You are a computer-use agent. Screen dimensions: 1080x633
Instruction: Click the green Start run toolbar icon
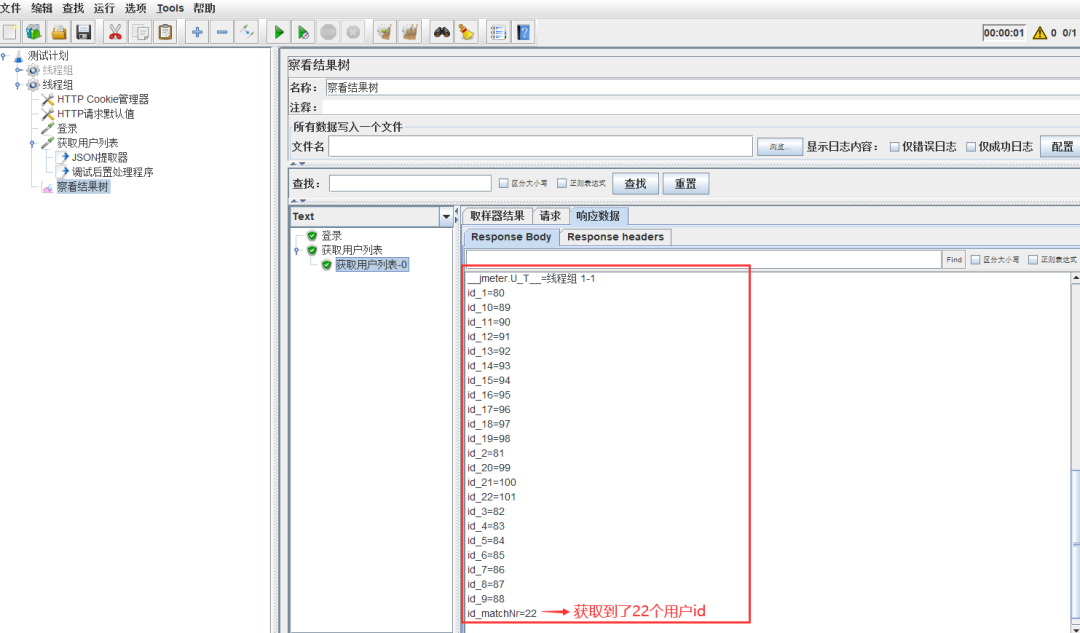pyautogui.click(x=279, y=33)
